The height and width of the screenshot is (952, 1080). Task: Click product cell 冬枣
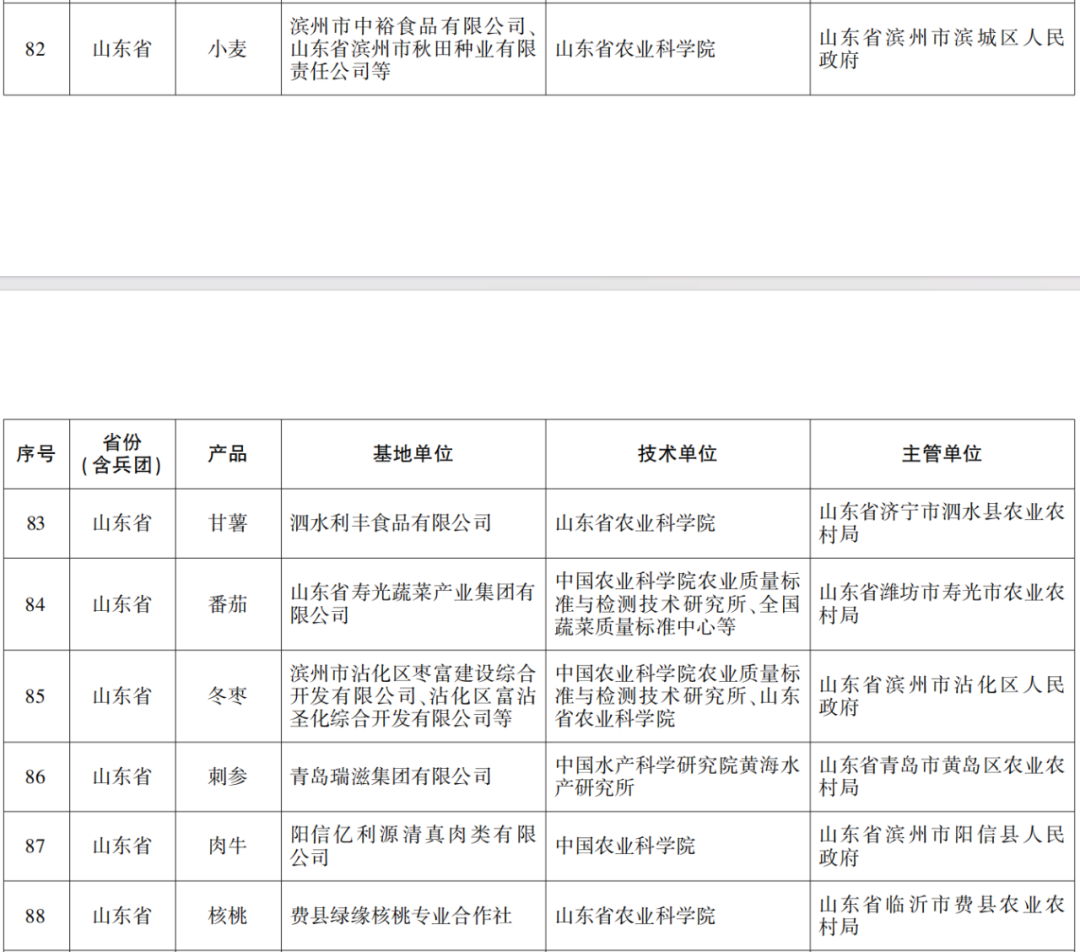(227, 696)
